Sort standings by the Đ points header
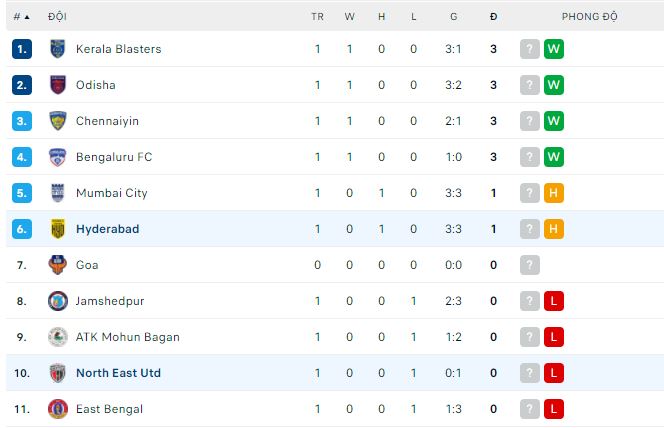The image size is (664, 428). click(x=493, y=17)
